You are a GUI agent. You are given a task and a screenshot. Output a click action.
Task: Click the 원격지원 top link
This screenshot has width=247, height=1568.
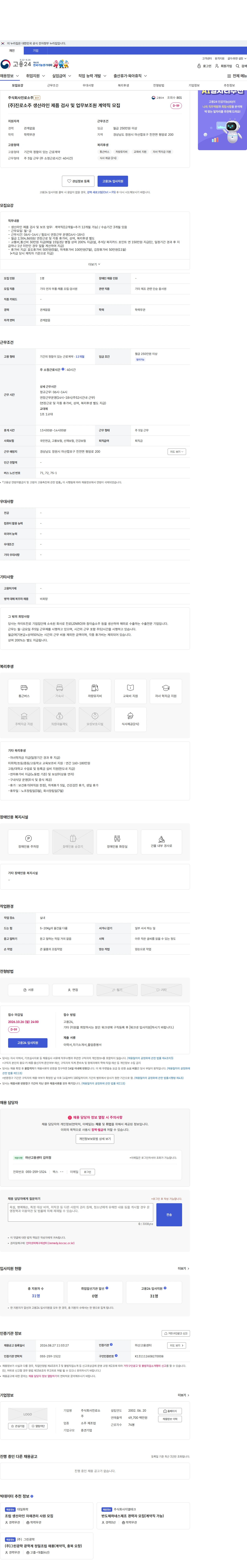[x=219, y=58]
